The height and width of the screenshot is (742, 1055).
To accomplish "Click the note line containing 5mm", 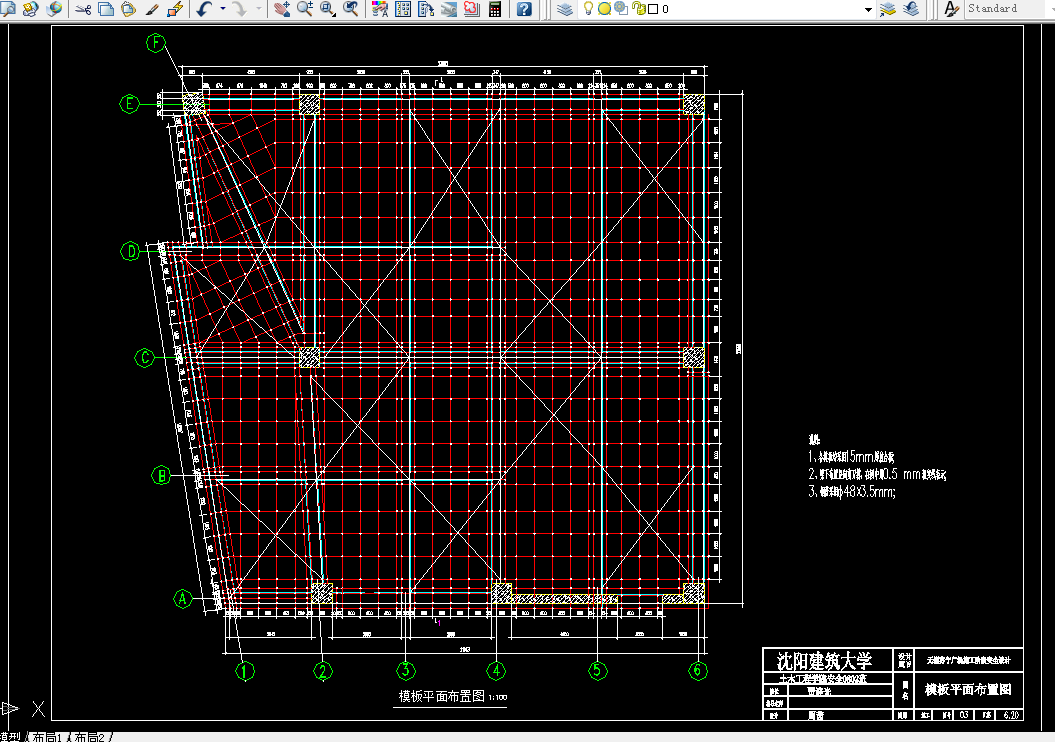I will (851, 457).
